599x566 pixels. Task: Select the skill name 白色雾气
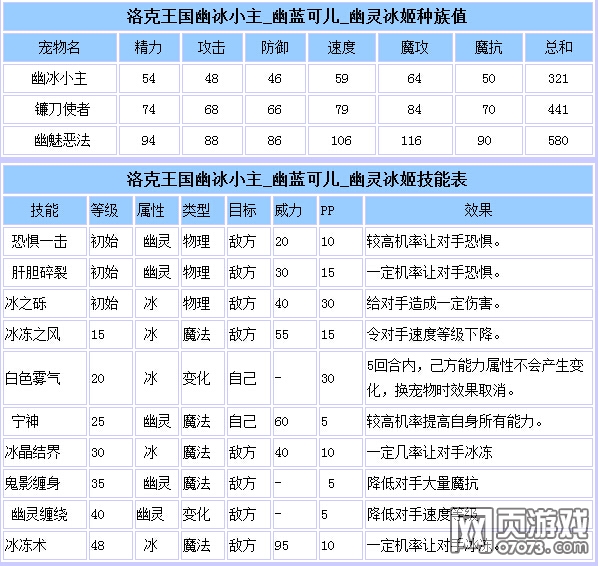point(32,378)
